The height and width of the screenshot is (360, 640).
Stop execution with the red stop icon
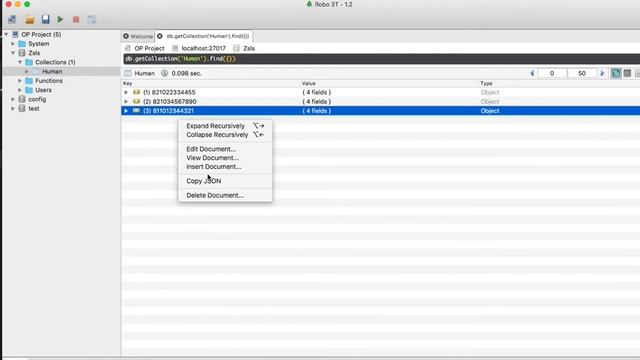[x=76, y=19]
